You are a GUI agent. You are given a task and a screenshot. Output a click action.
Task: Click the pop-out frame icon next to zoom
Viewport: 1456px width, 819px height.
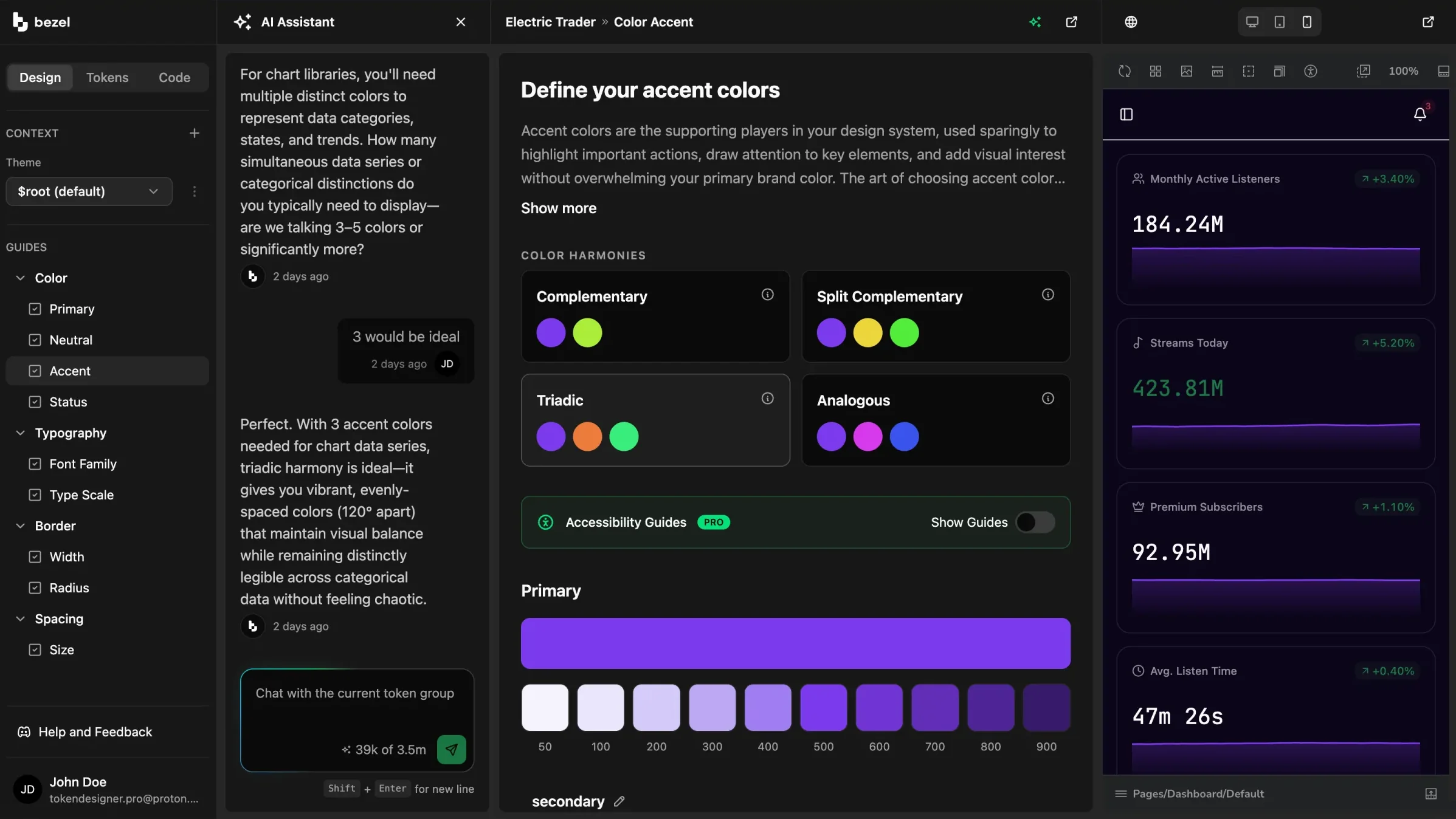pyautogui.click(x=1364, y=71)
